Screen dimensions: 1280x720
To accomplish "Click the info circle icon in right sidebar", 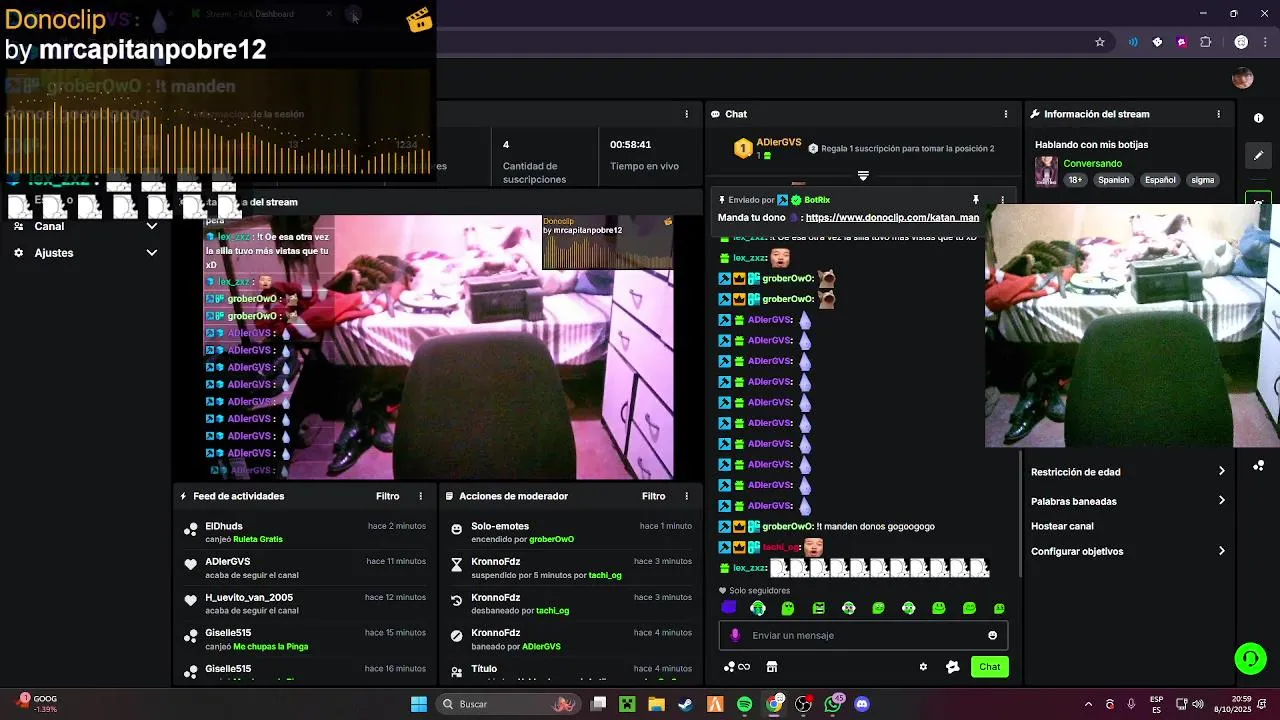I will click(1258, 118).
